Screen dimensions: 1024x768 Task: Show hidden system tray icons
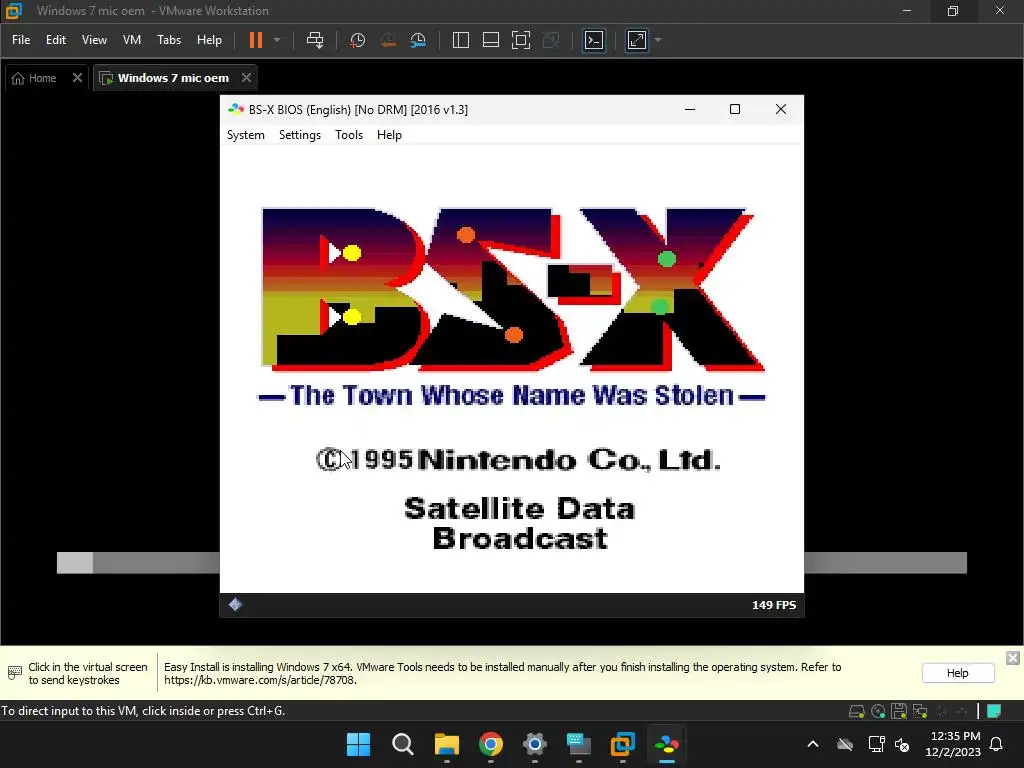812,744
